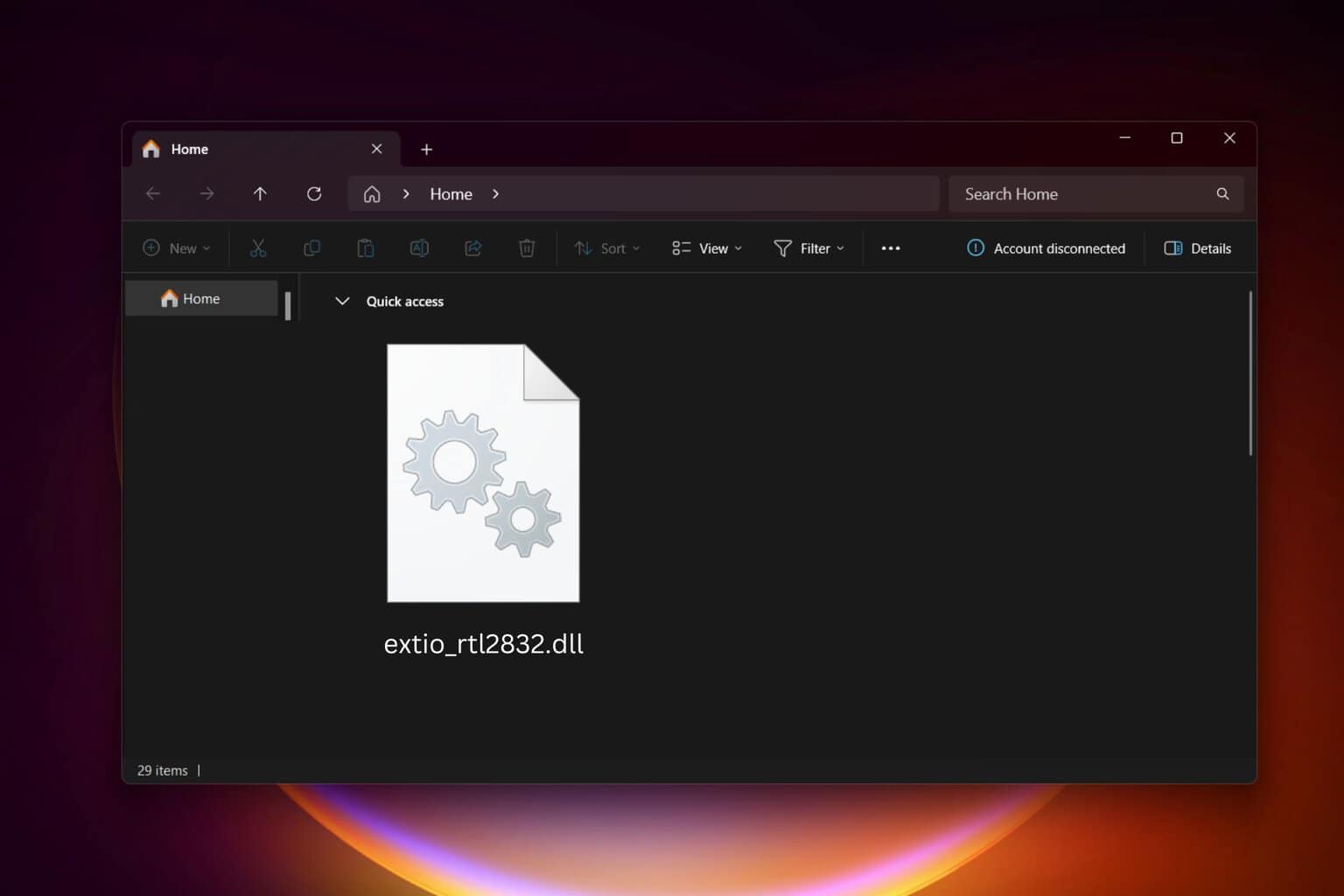The image size is (1344, 896).
Task: Click the Account disconnected notice
Action: tap(1046, 248)
